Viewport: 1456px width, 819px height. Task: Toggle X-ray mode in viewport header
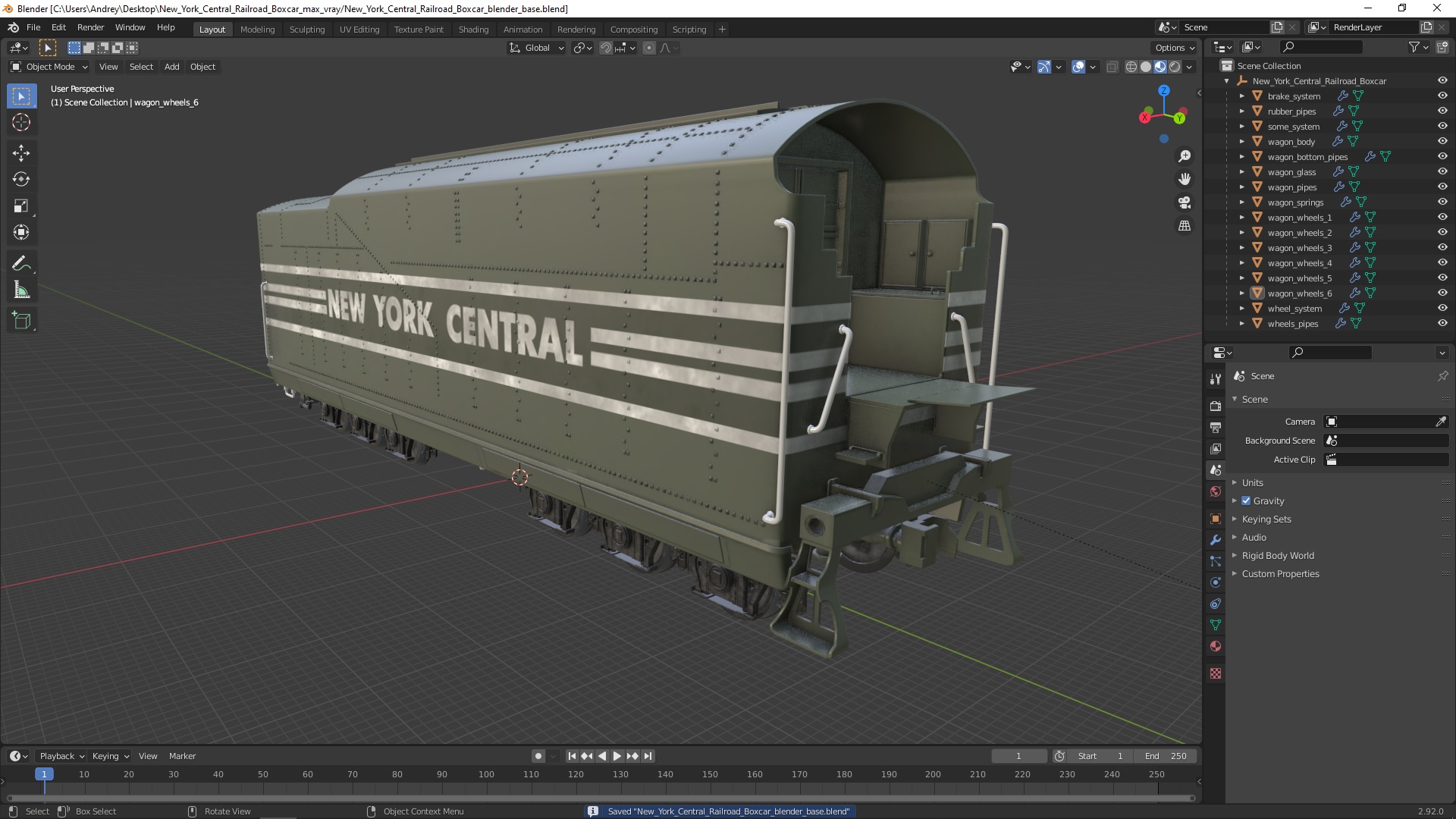[1112, 67]
